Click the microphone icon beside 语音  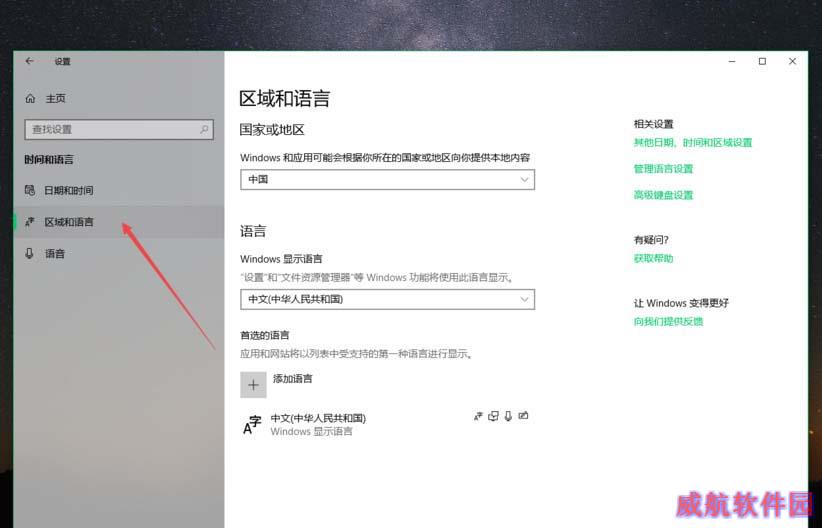[29, 254]
